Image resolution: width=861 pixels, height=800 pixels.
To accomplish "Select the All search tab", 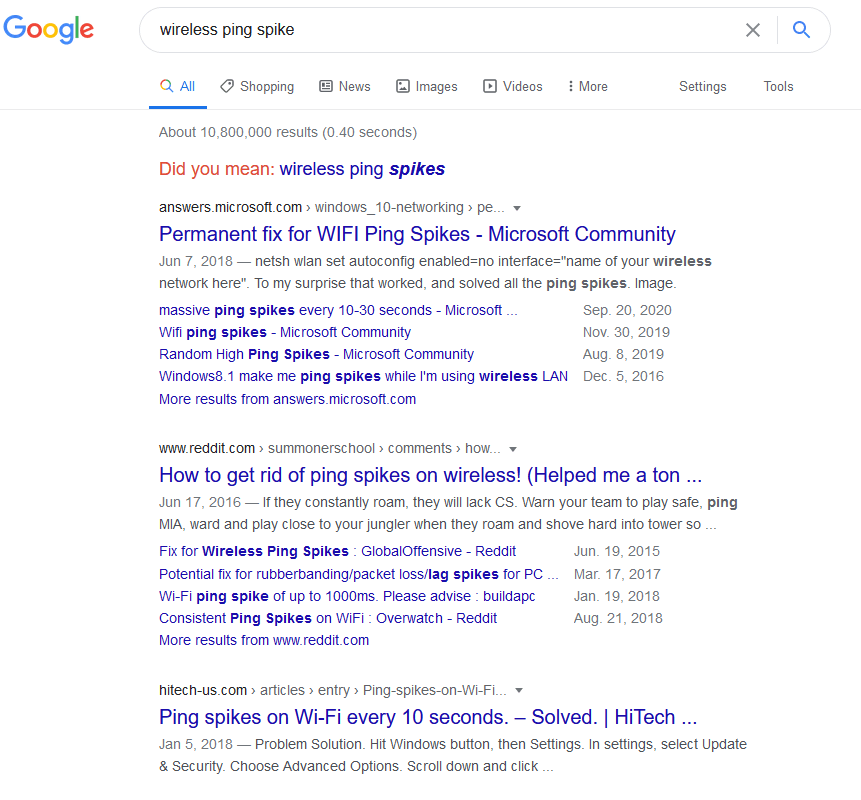I will click(178, 86).
